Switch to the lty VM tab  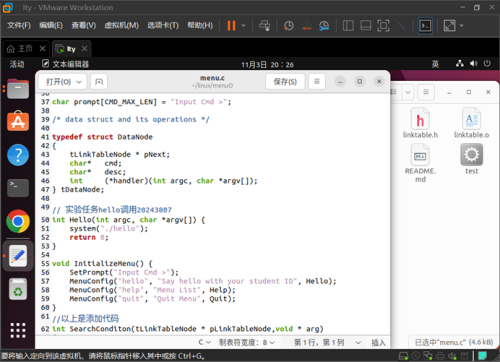pos(67,49)
